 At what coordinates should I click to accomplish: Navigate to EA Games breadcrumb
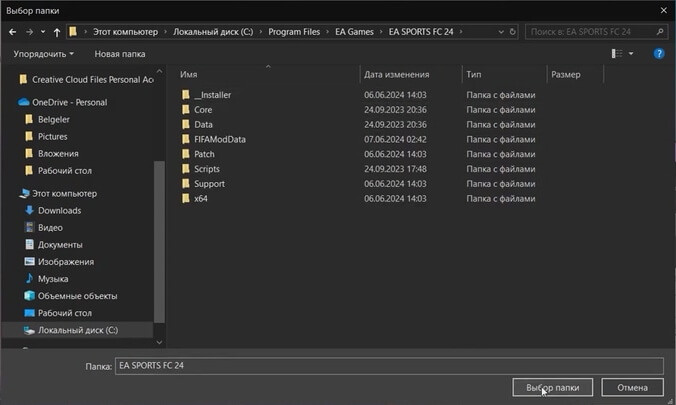354,32
